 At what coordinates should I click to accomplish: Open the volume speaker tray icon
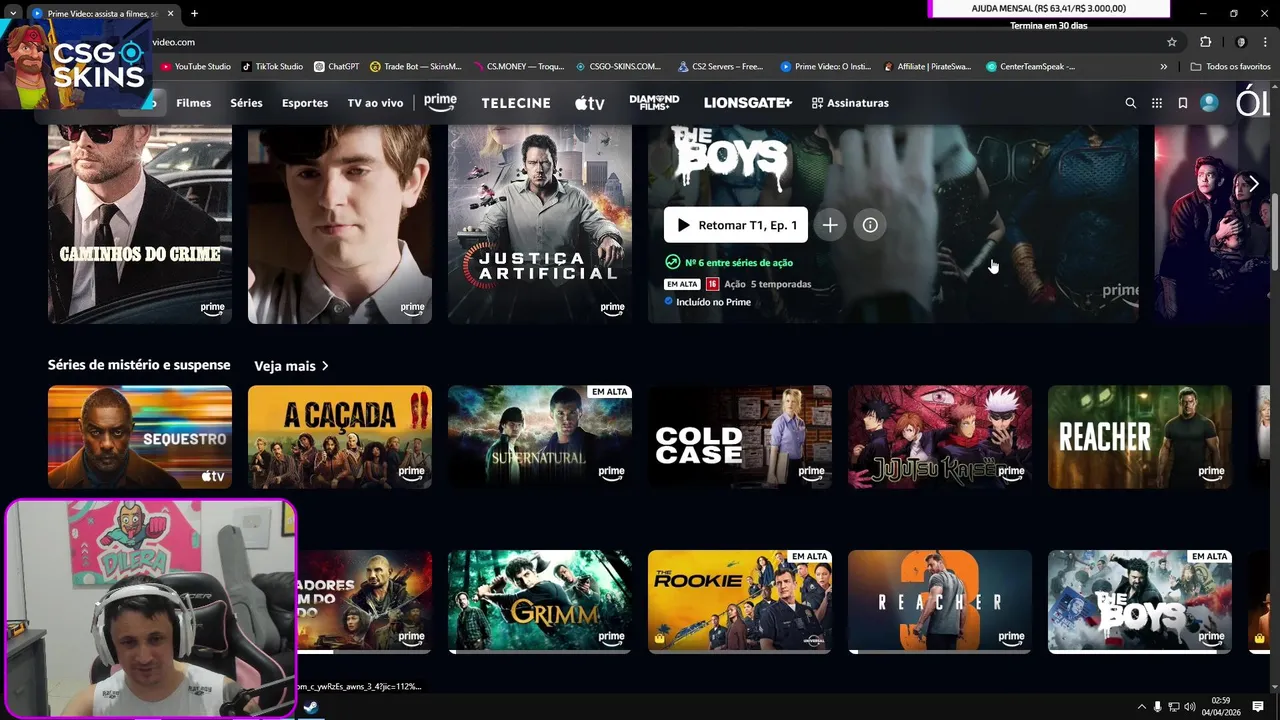[x=1190, y=707]
